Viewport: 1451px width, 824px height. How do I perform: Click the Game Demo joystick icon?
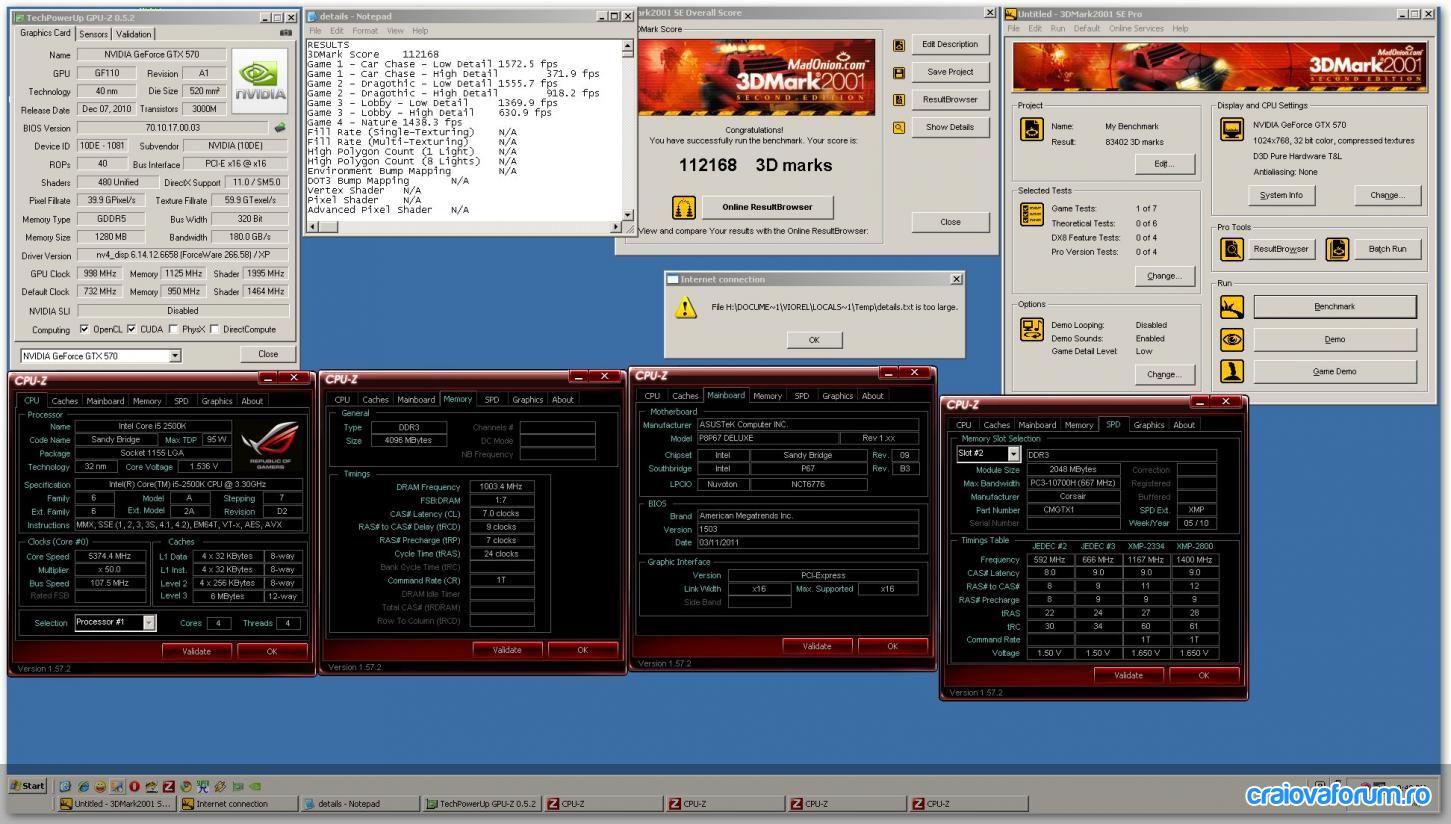pos(1232,371)
